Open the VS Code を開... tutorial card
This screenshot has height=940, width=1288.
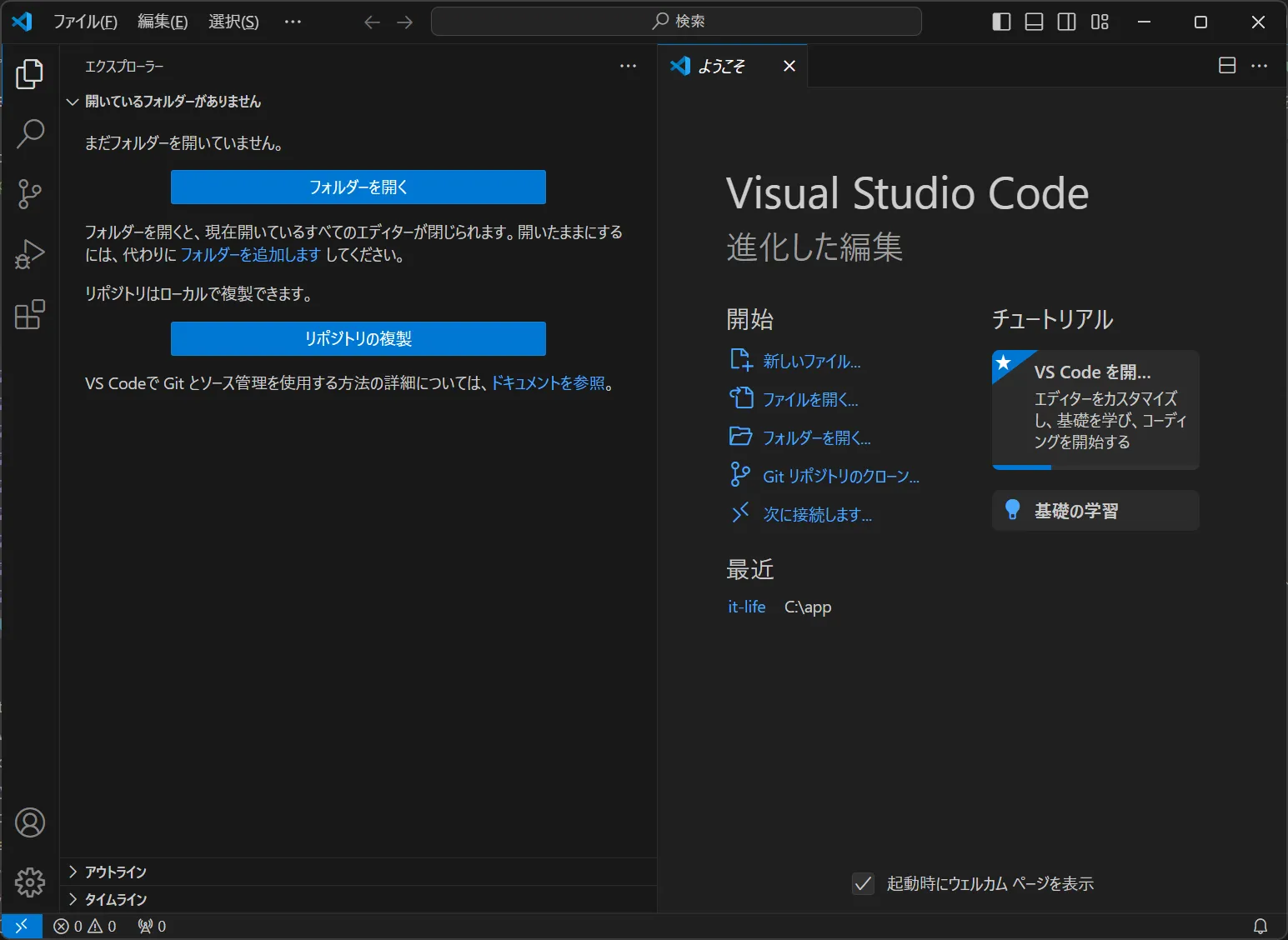[x=1095, y=409]
